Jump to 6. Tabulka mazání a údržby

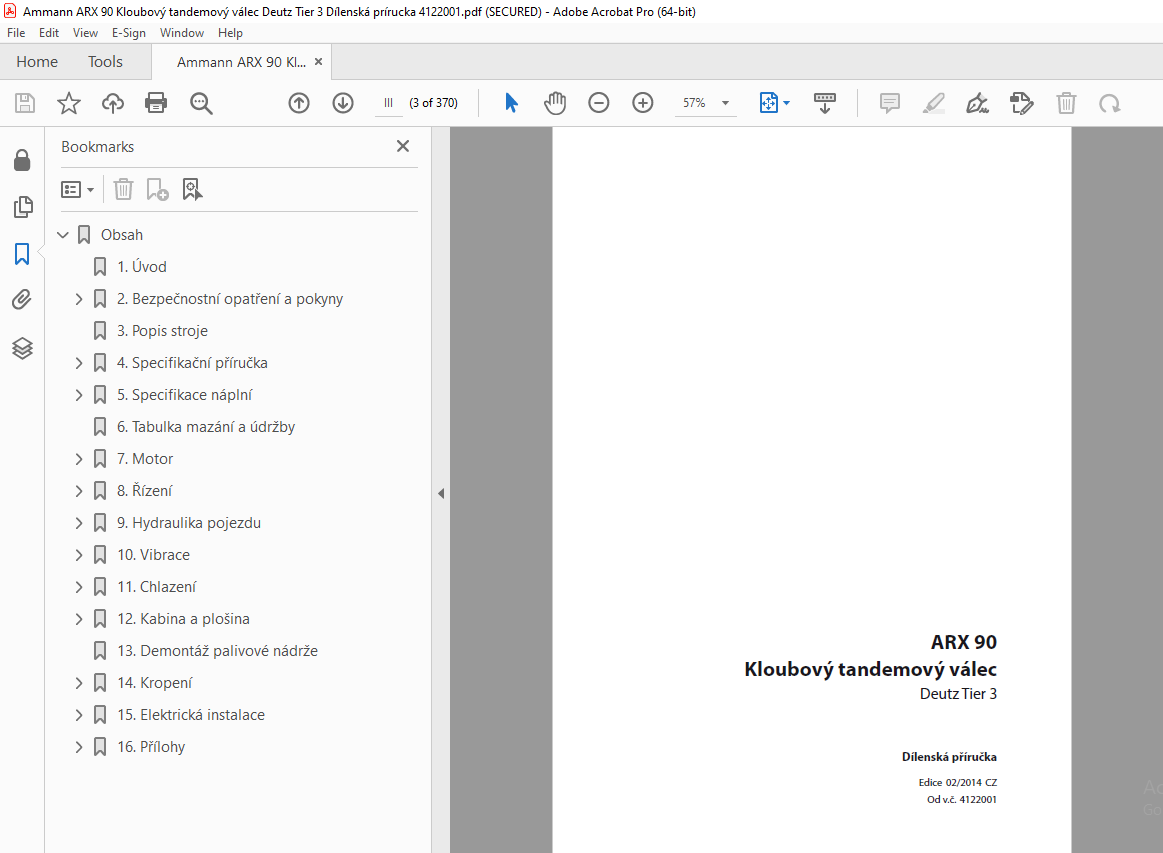tap(206, 427)
